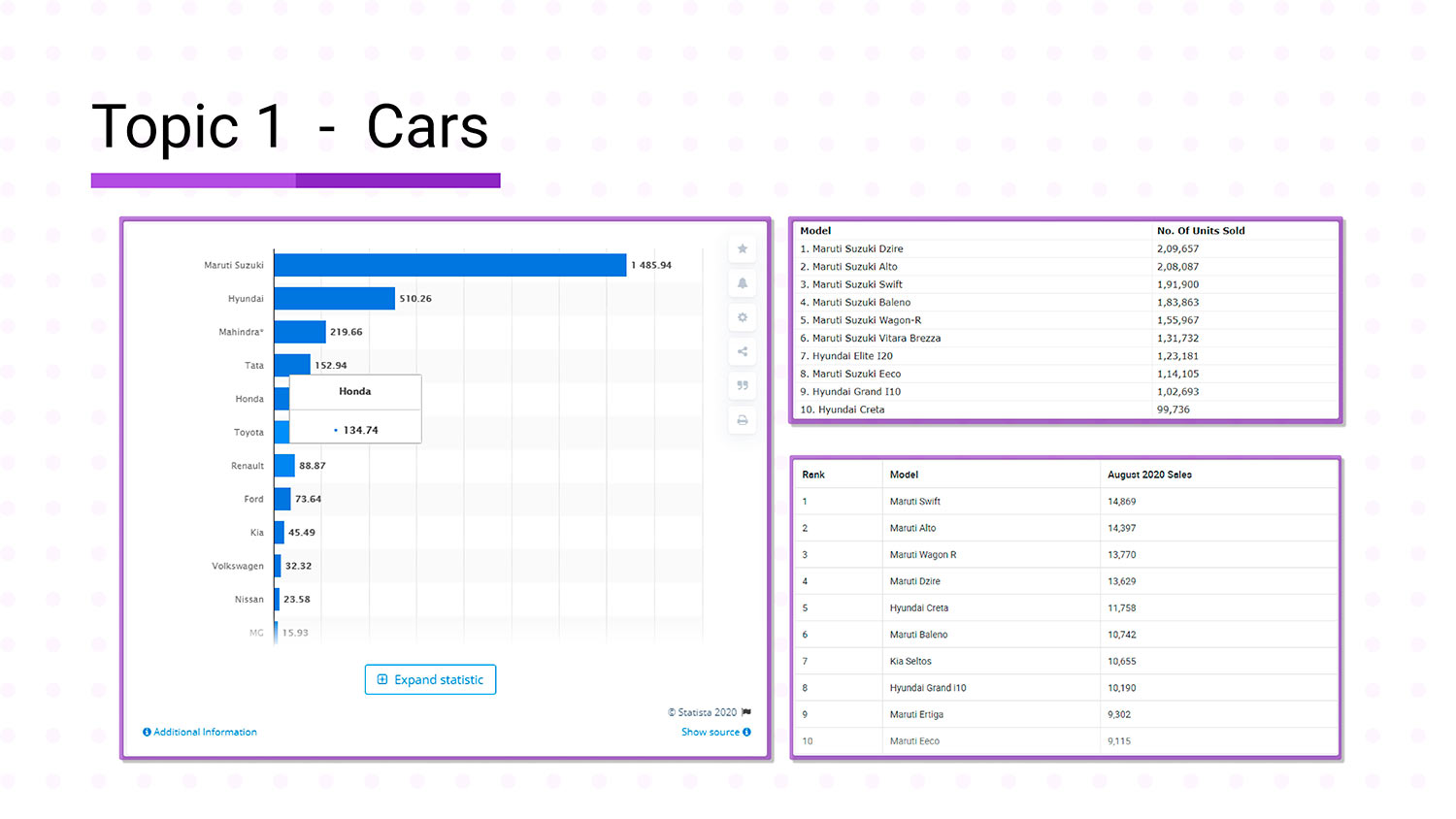Expand the statistic chart
The image size is (1456, 819).
coord(430,679)
